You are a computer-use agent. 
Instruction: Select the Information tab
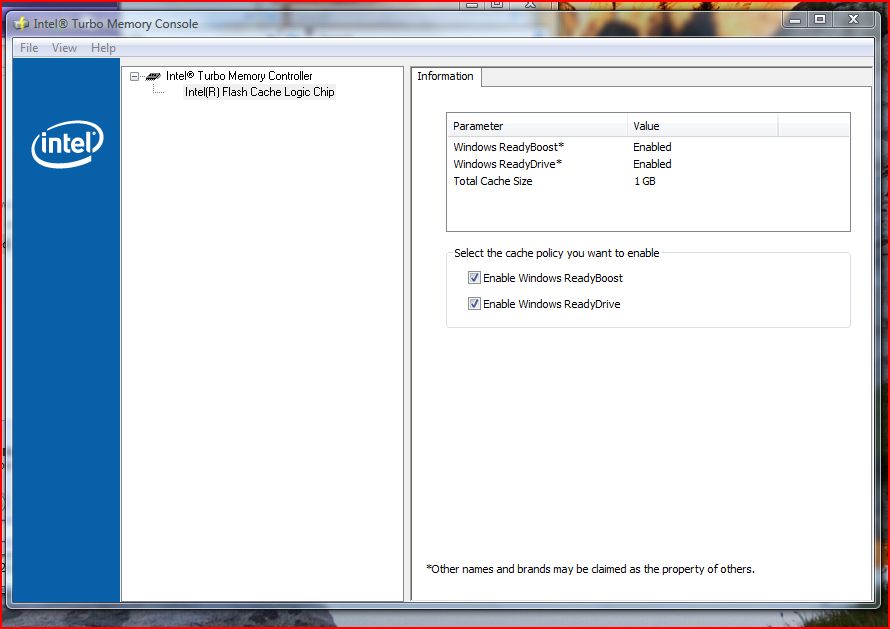pyautogui.click(x=446, y=76)
